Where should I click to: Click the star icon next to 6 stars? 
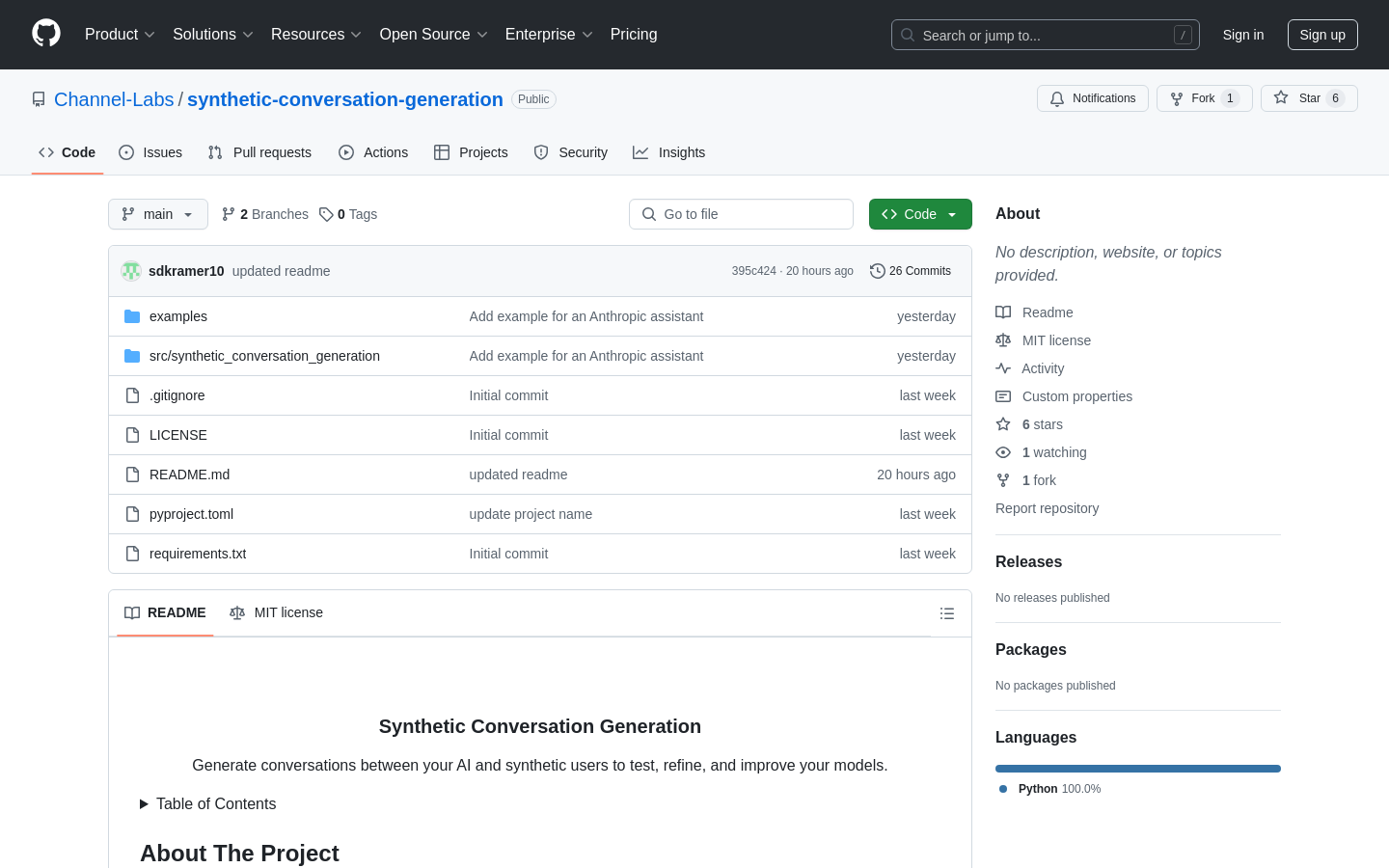tap(1003, 424)
